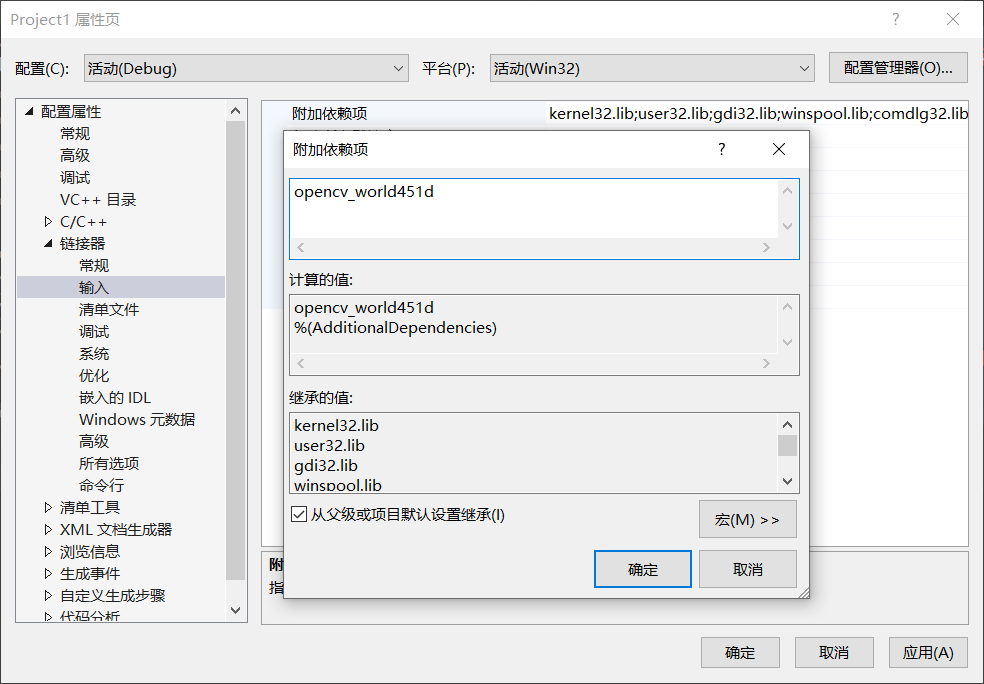The width and height of the screenshot is (984, 684).
Task: Click the property tree scrollbar thumb
Action: [x=235, y=351]
